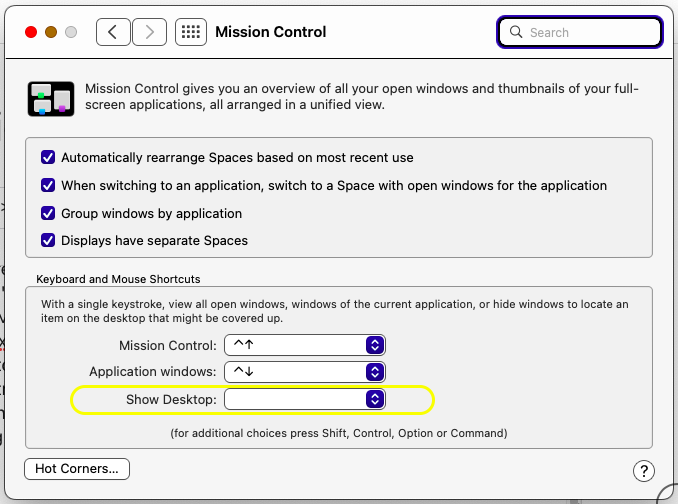The height and width of the screenshot is (504, 678).
Task: Click the Mission Control window title
Action: coord(271,32)
